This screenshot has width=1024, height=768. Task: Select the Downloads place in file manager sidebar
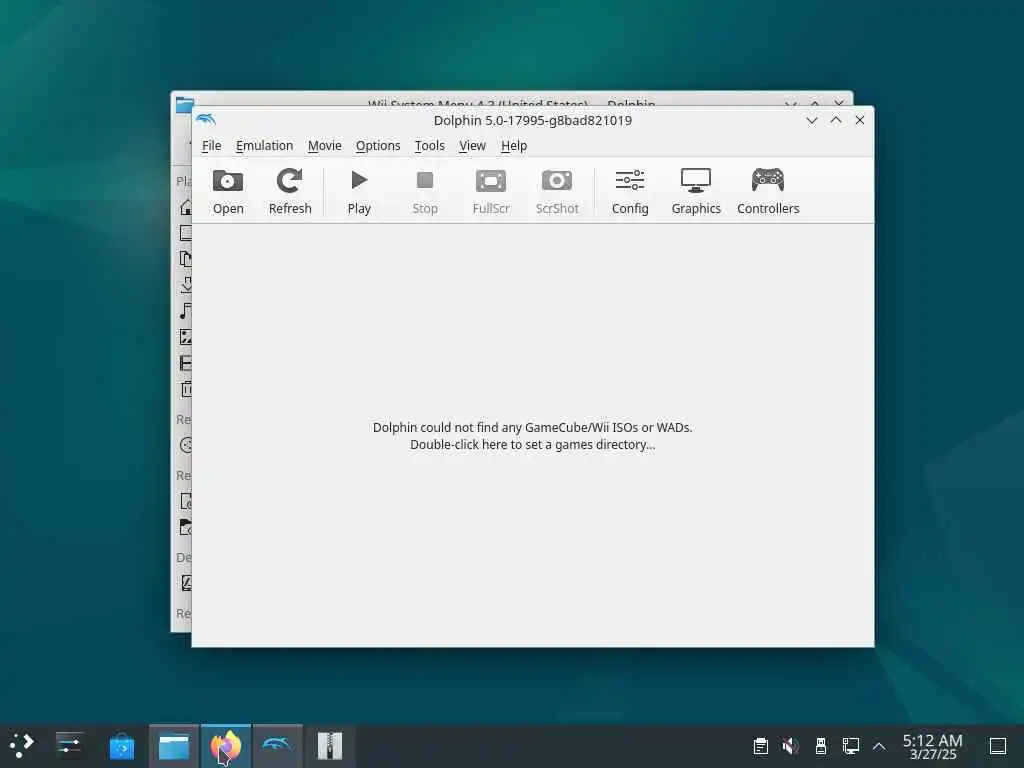point(185,285)
